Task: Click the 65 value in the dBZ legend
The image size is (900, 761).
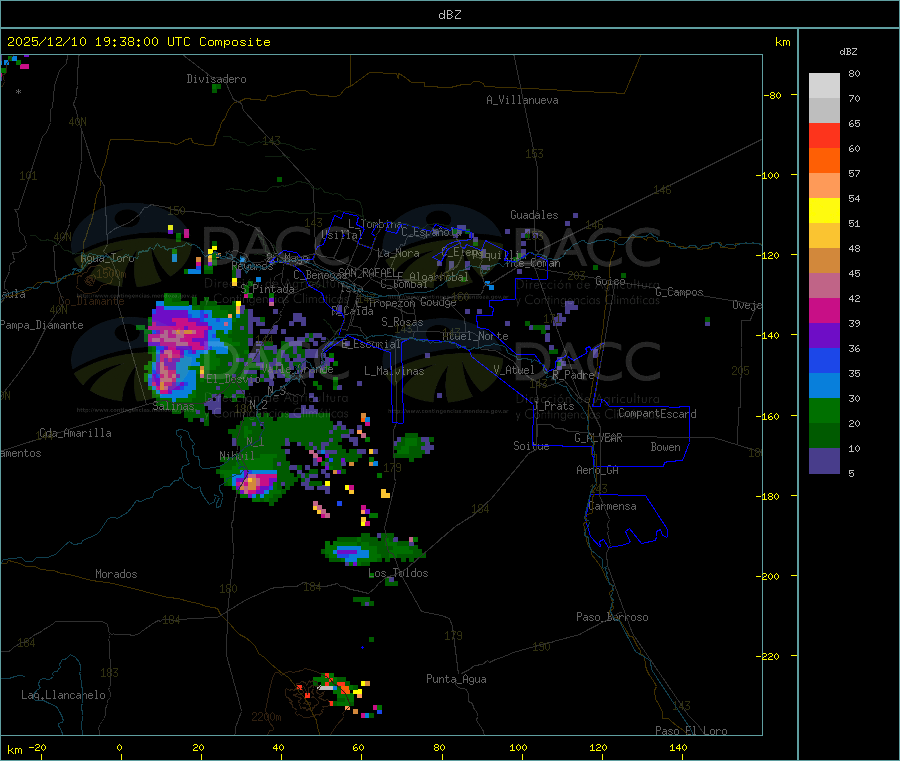Action: tap(854, 124)
